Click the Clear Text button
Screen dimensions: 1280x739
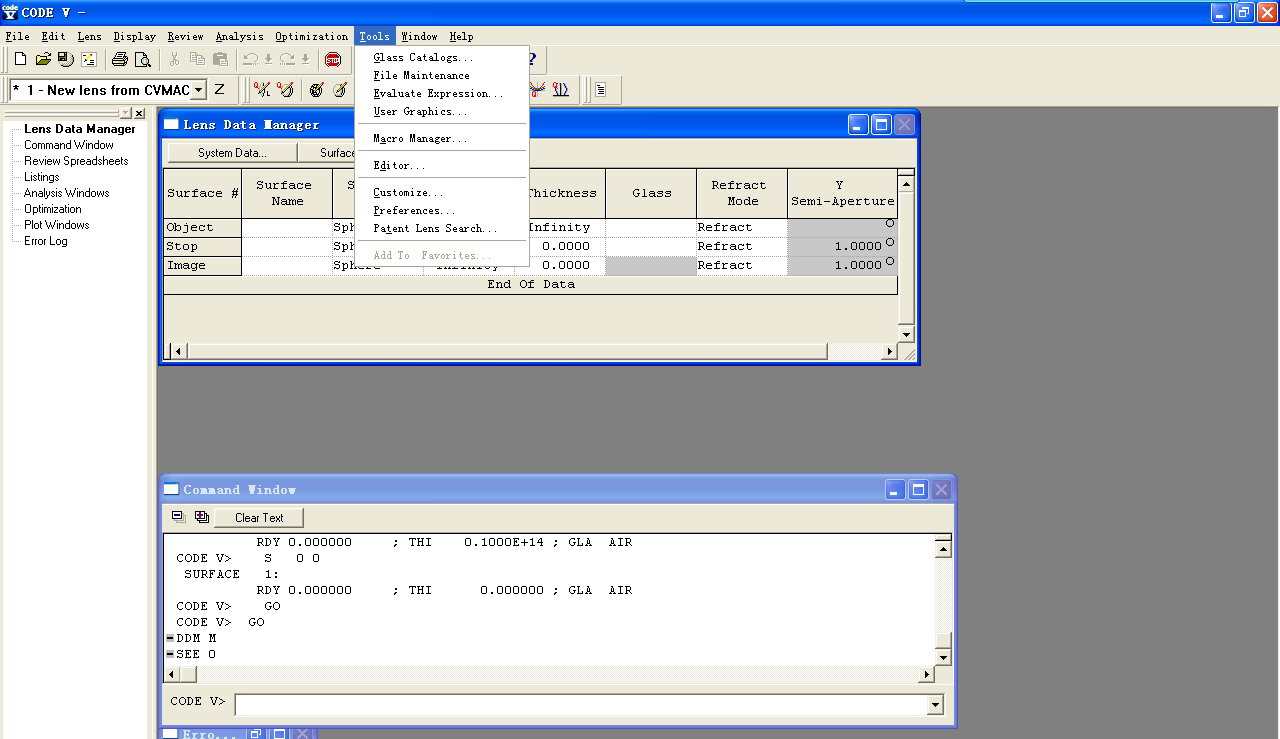259,518
